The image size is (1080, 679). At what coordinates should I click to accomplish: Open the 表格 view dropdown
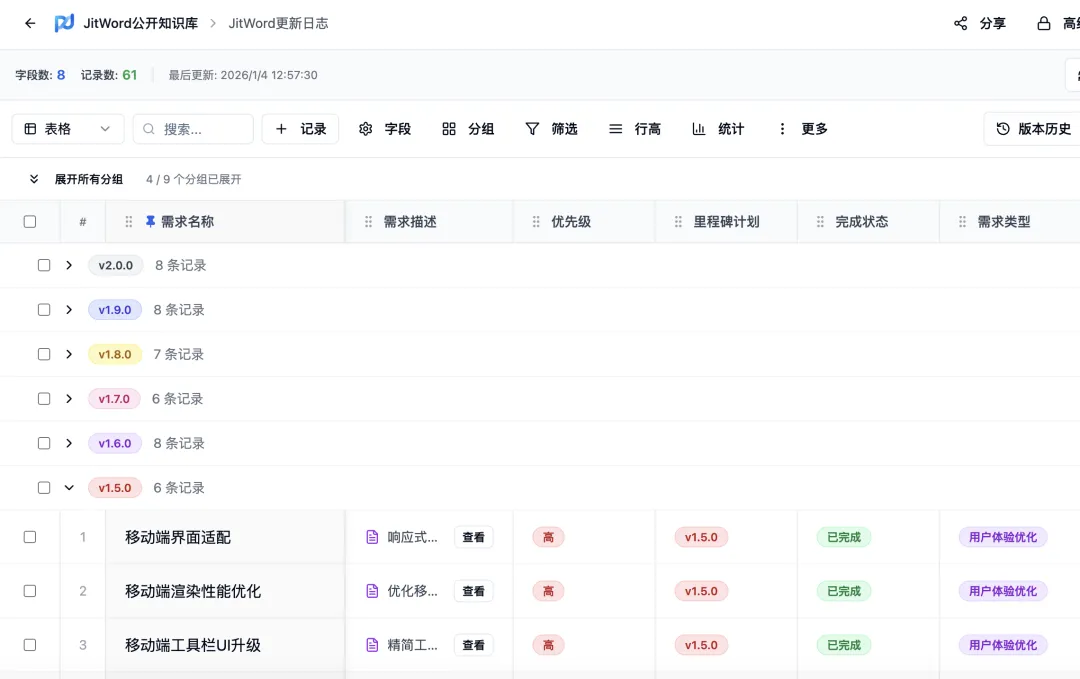(x=68, y=129)
